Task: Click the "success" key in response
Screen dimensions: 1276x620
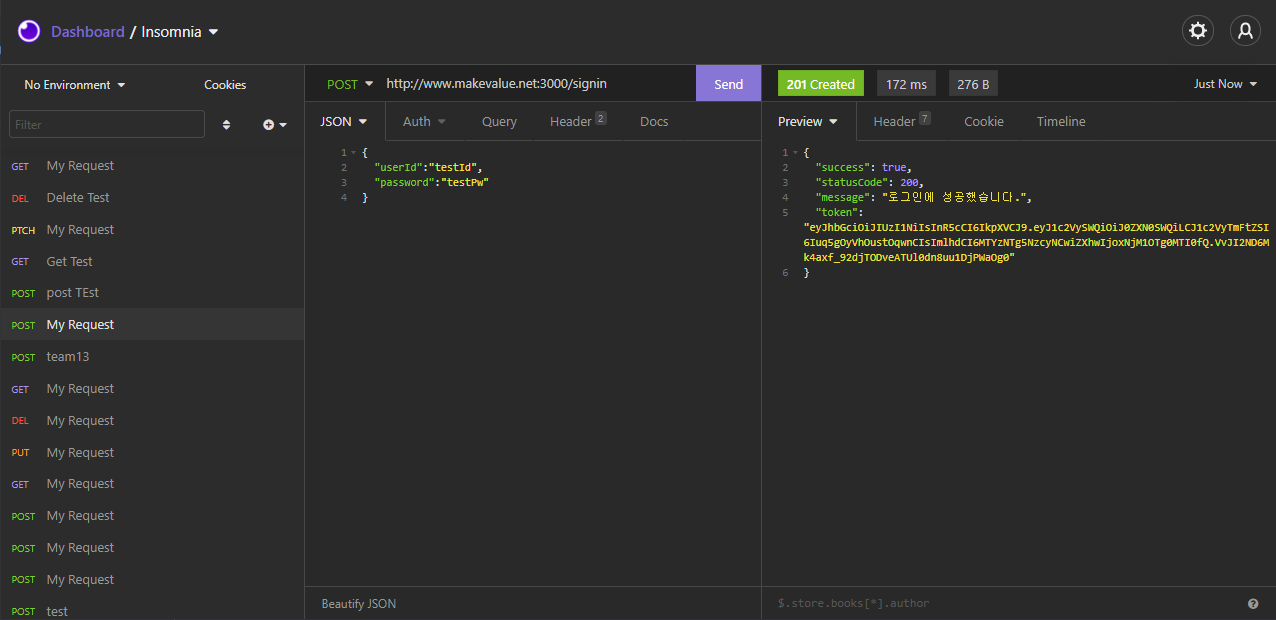Action: coord(842,167)
